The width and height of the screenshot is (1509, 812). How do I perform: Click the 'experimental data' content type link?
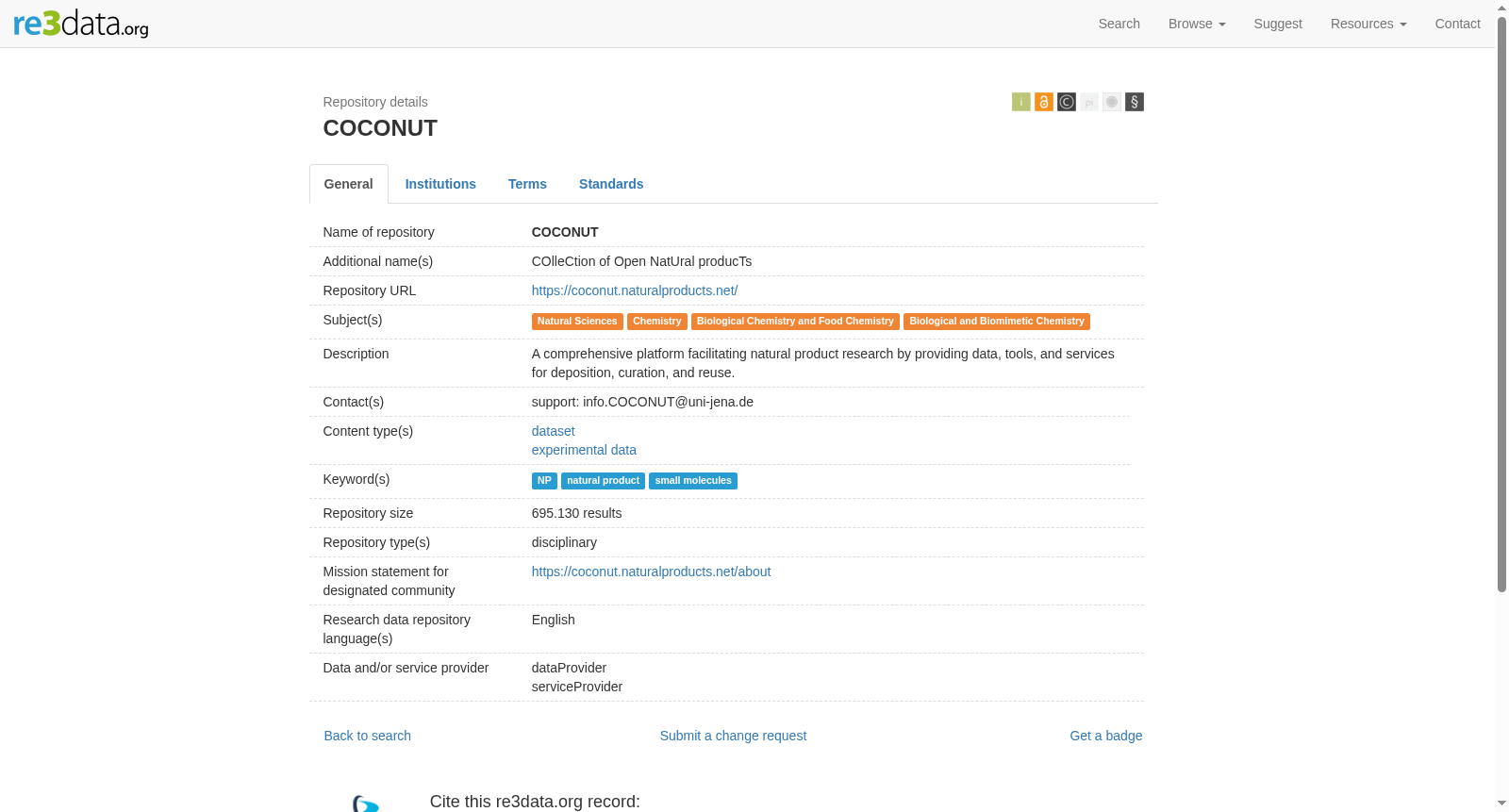pos(584,450)
